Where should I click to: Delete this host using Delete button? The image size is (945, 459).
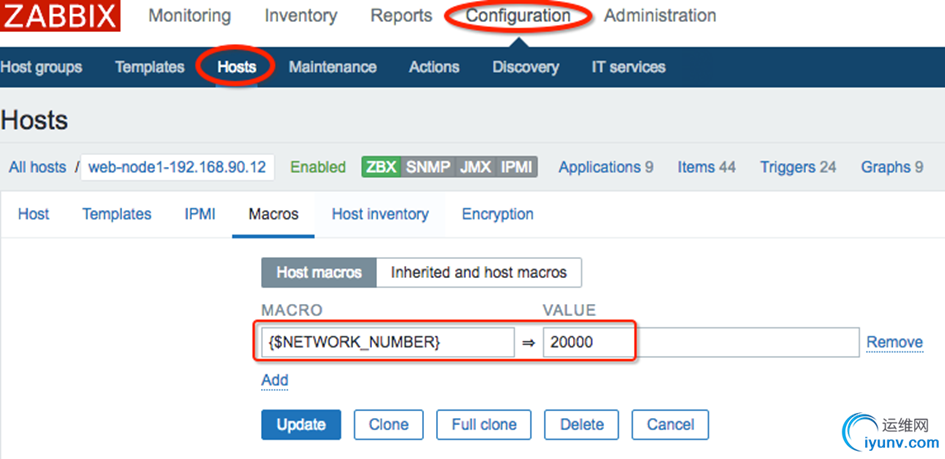(581, 424)
